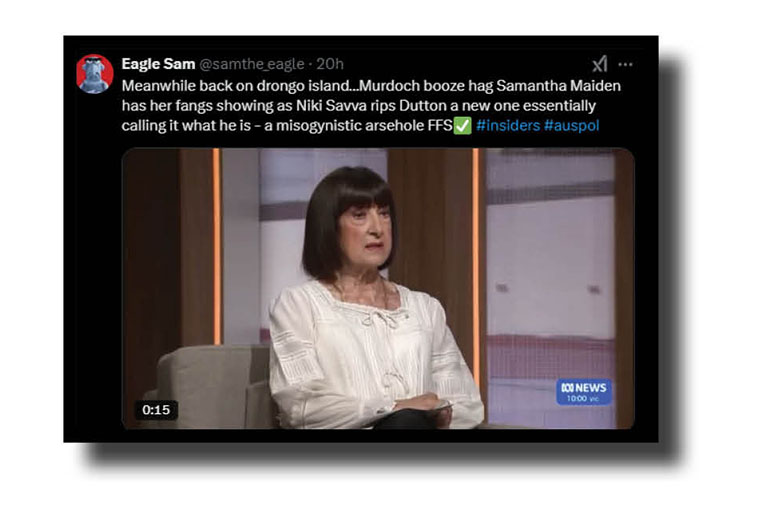Image resolution: width=765 pixels, height=519 pixels.
Task: Click the word Dutton in the tweet
Action: pyautogui.click(x=423, y=106)
